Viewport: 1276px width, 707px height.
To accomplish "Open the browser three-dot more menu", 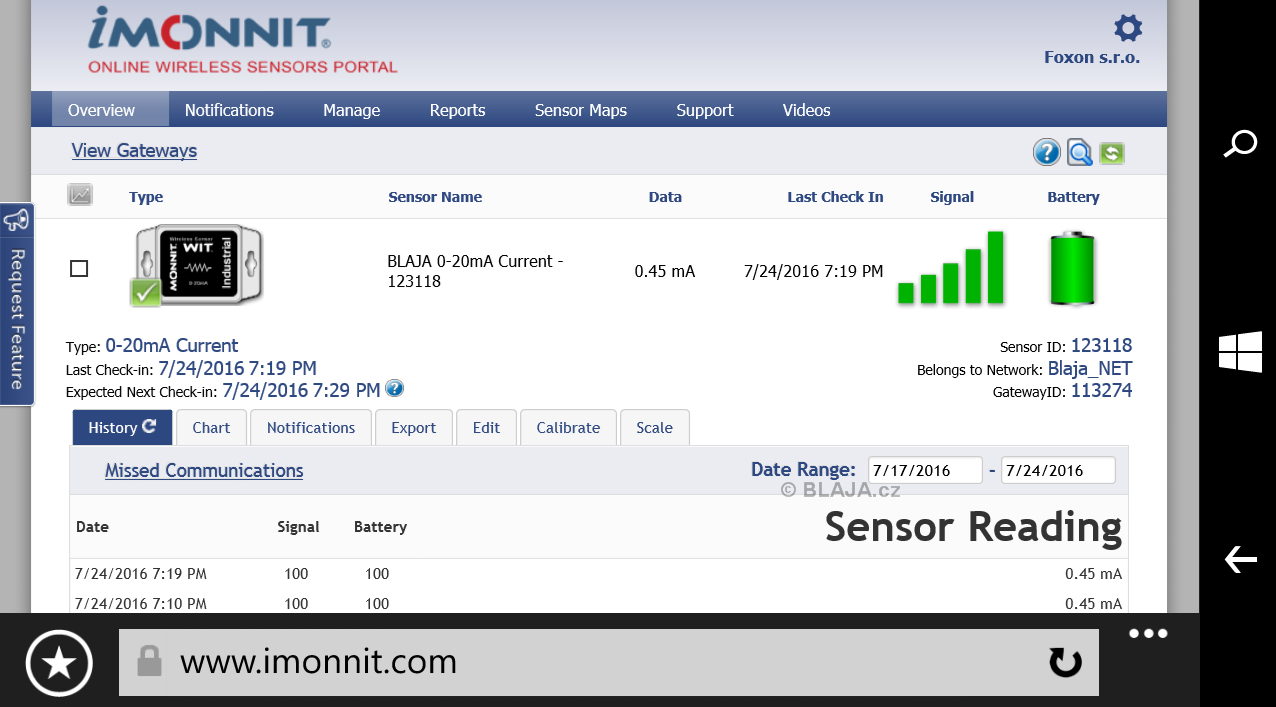I will (1148, 633).
